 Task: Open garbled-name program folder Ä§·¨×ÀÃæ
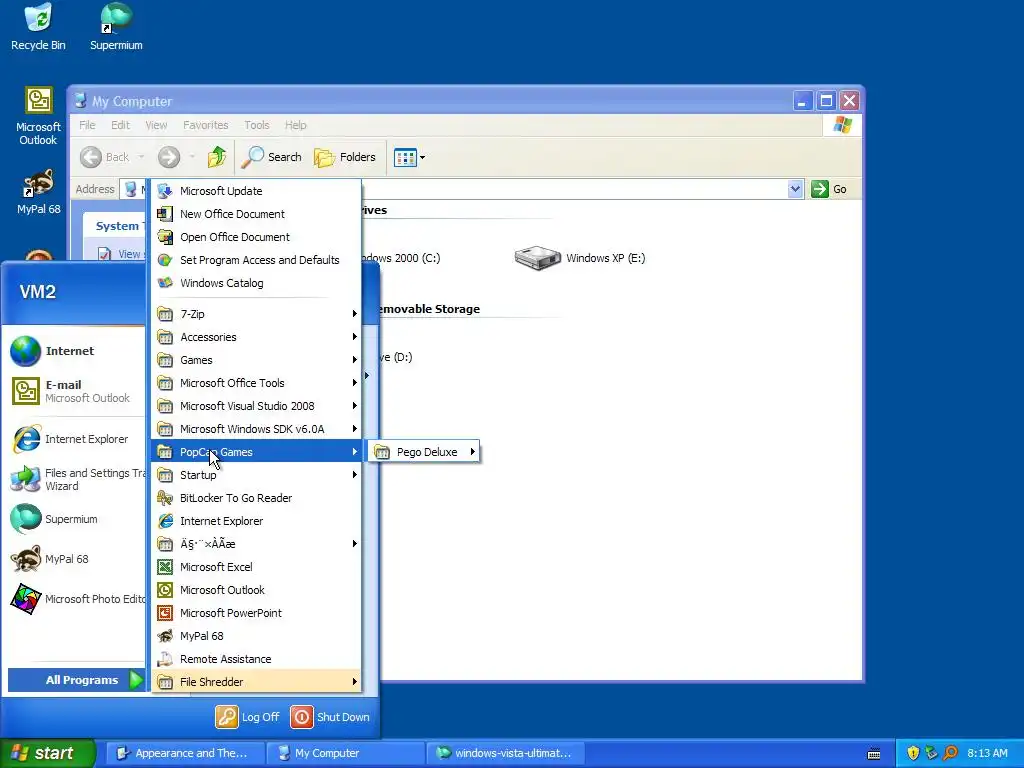pos(256,543)
